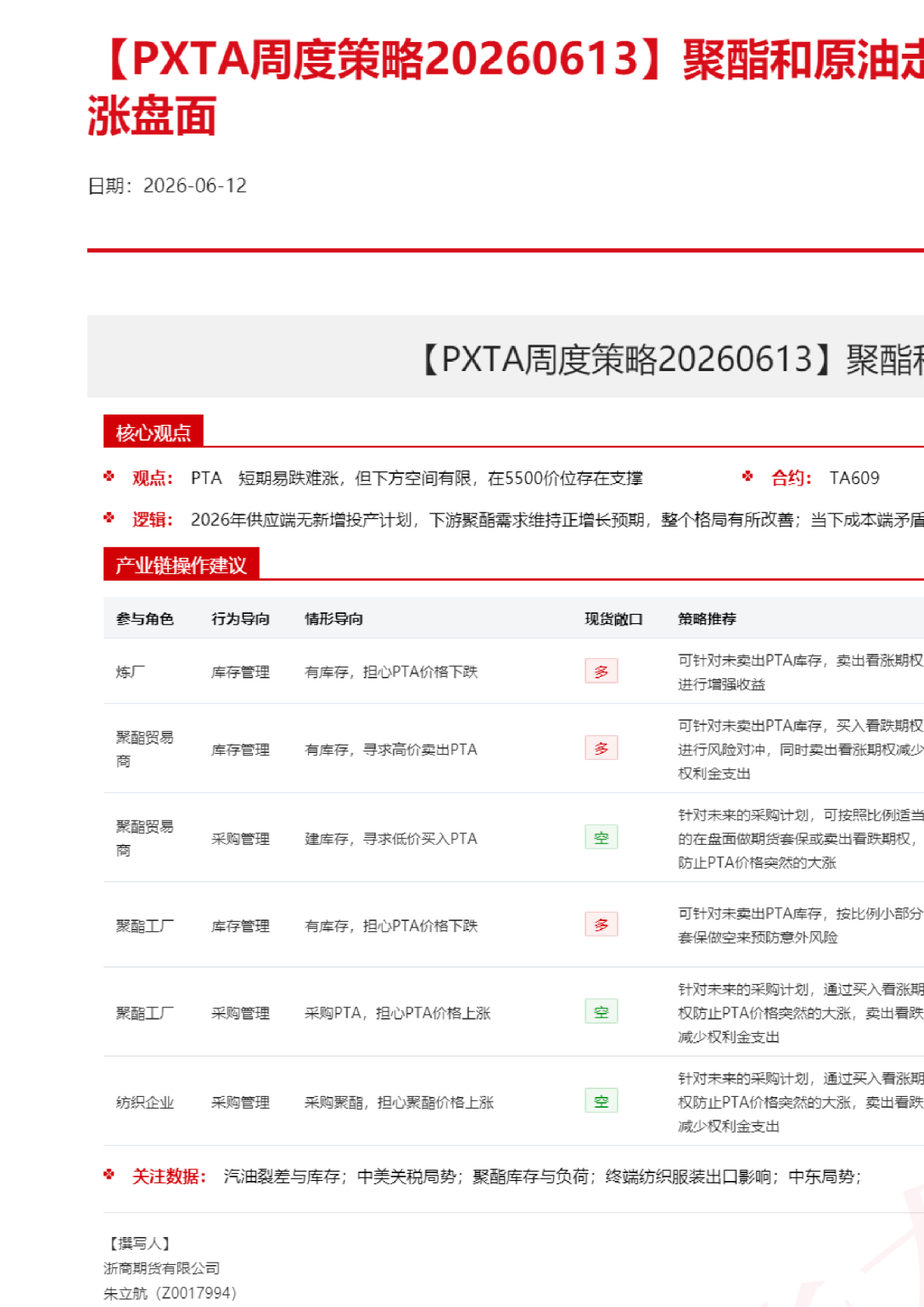The image size is (924, 1307).
Task: Click the 行为导向 column header
Action: [240, 619]
